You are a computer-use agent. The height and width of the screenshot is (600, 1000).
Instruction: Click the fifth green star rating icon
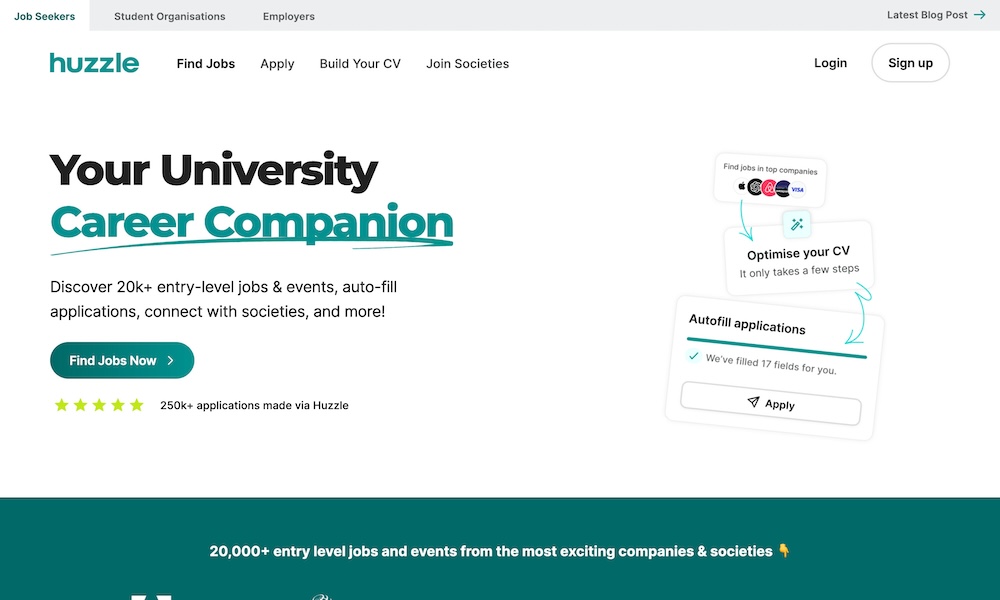(x=137, y=405)
